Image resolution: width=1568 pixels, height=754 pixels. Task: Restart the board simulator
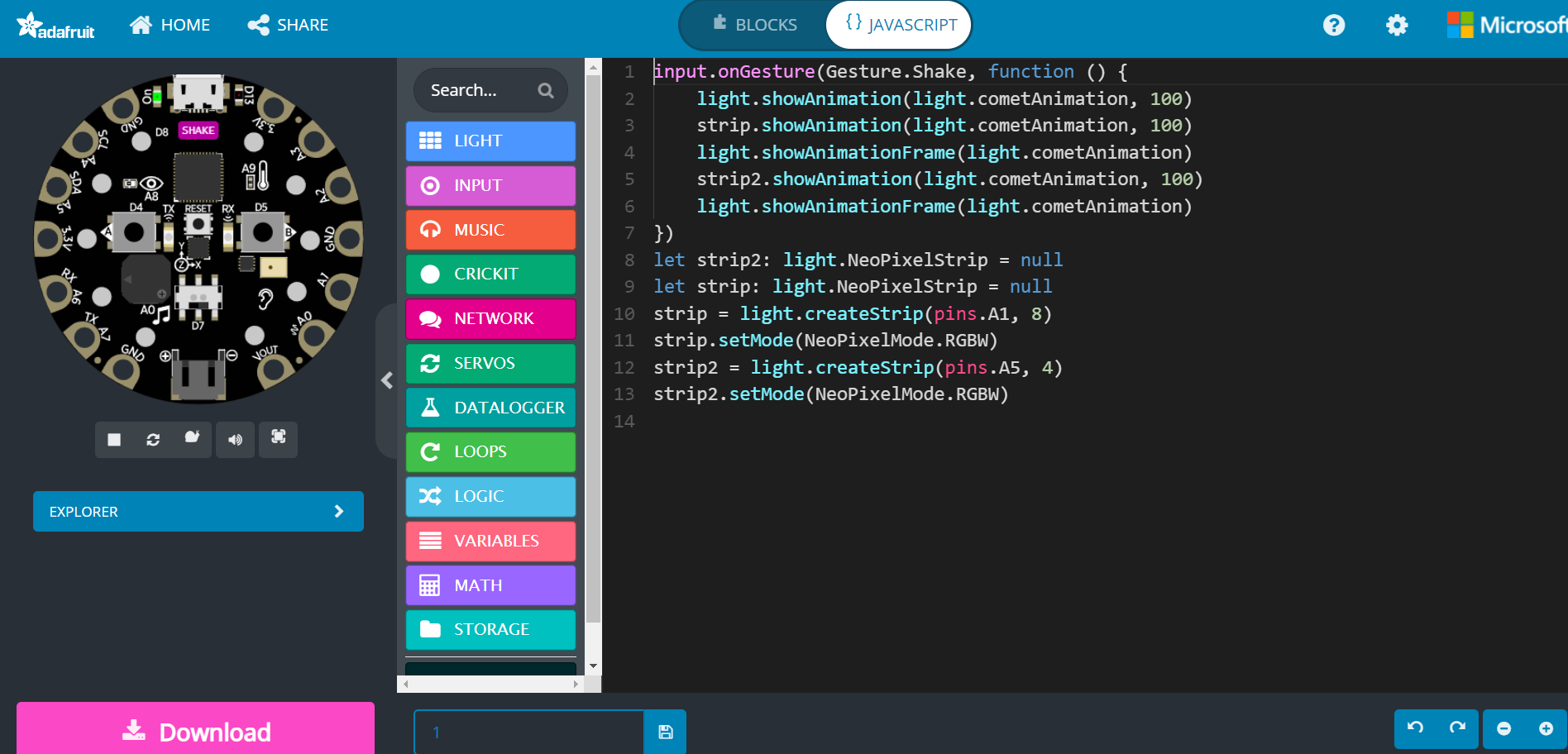pos(153,439)
